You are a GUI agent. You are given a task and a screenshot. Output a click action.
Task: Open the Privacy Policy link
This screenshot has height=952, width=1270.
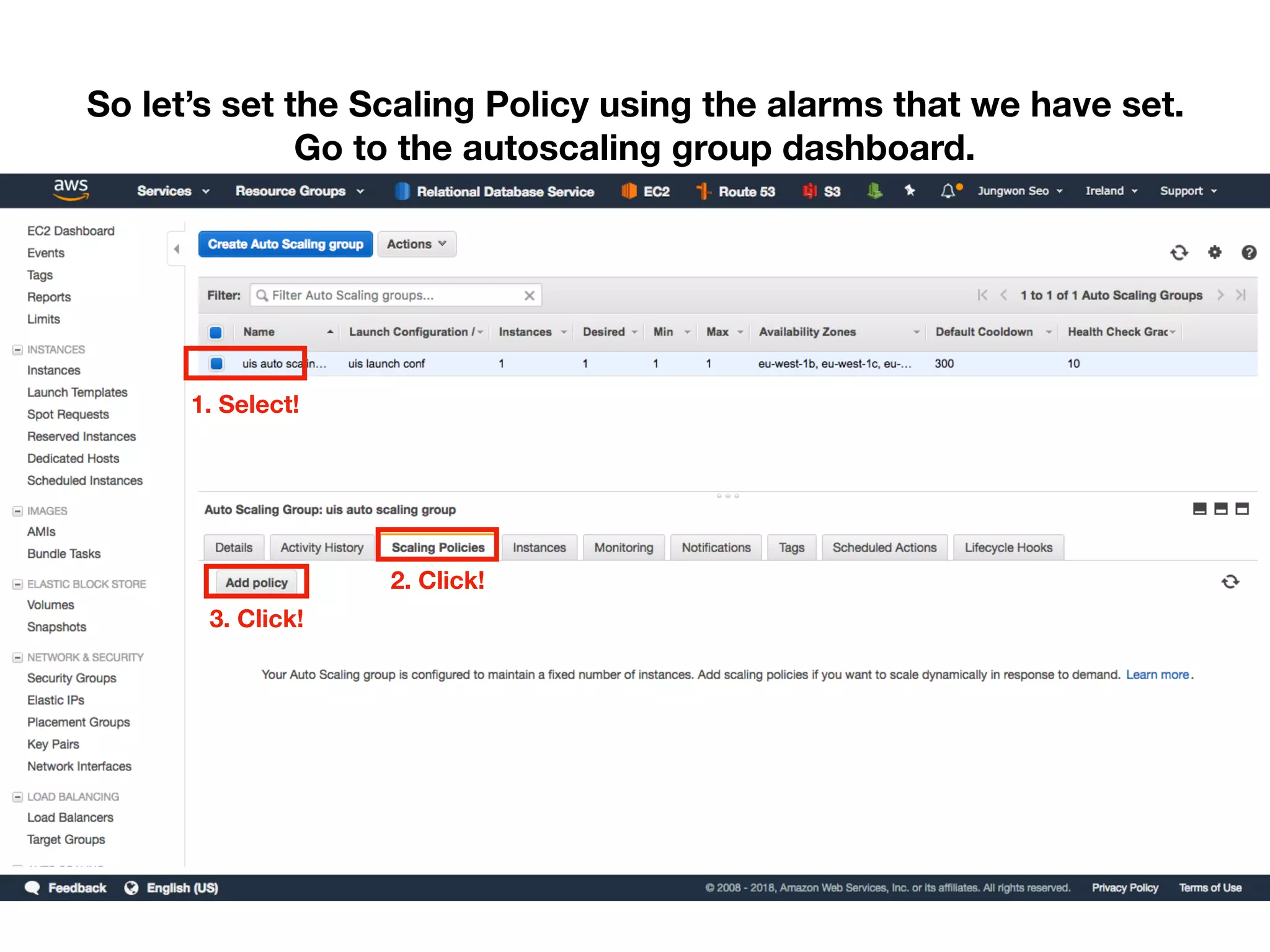1125,888
